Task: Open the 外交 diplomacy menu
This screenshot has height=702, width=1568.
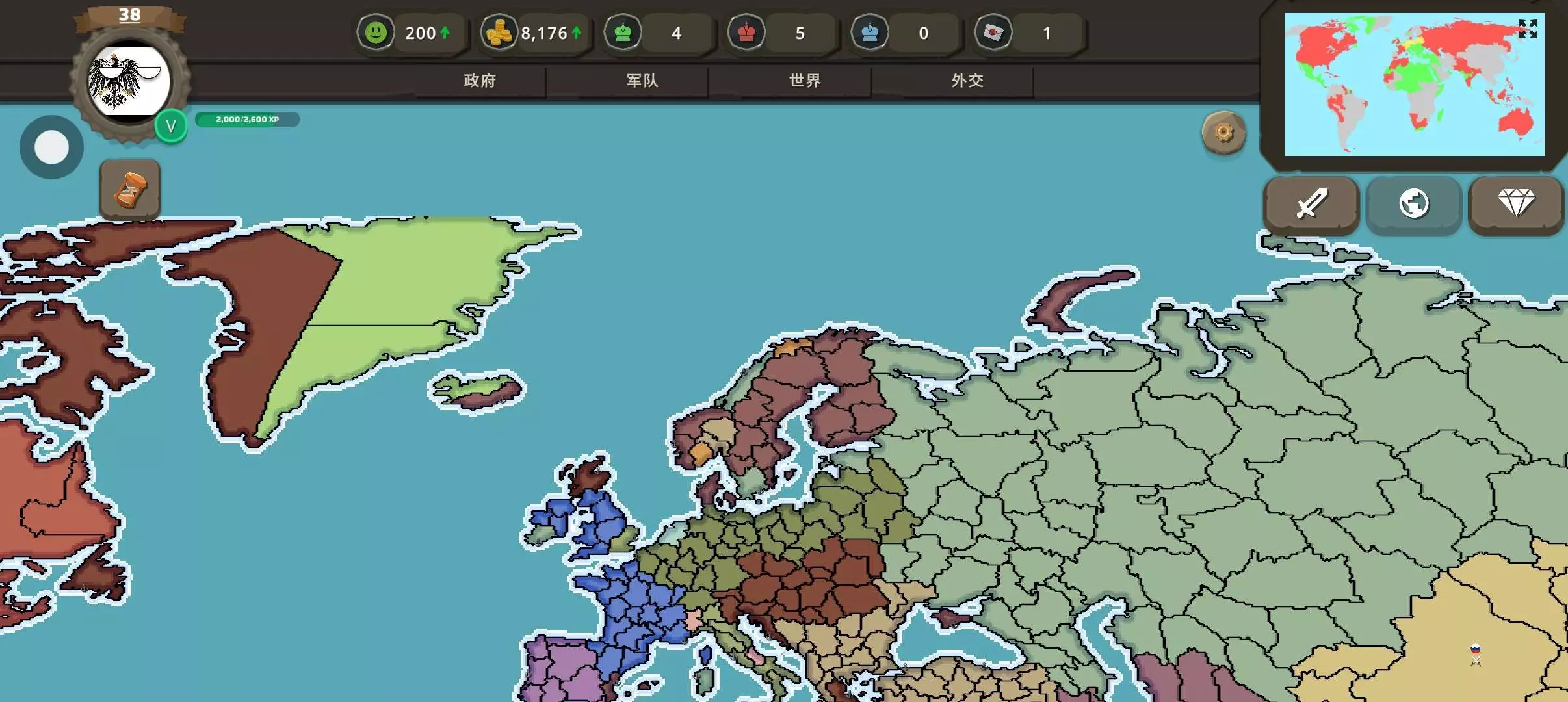Action: coord(967,81)
